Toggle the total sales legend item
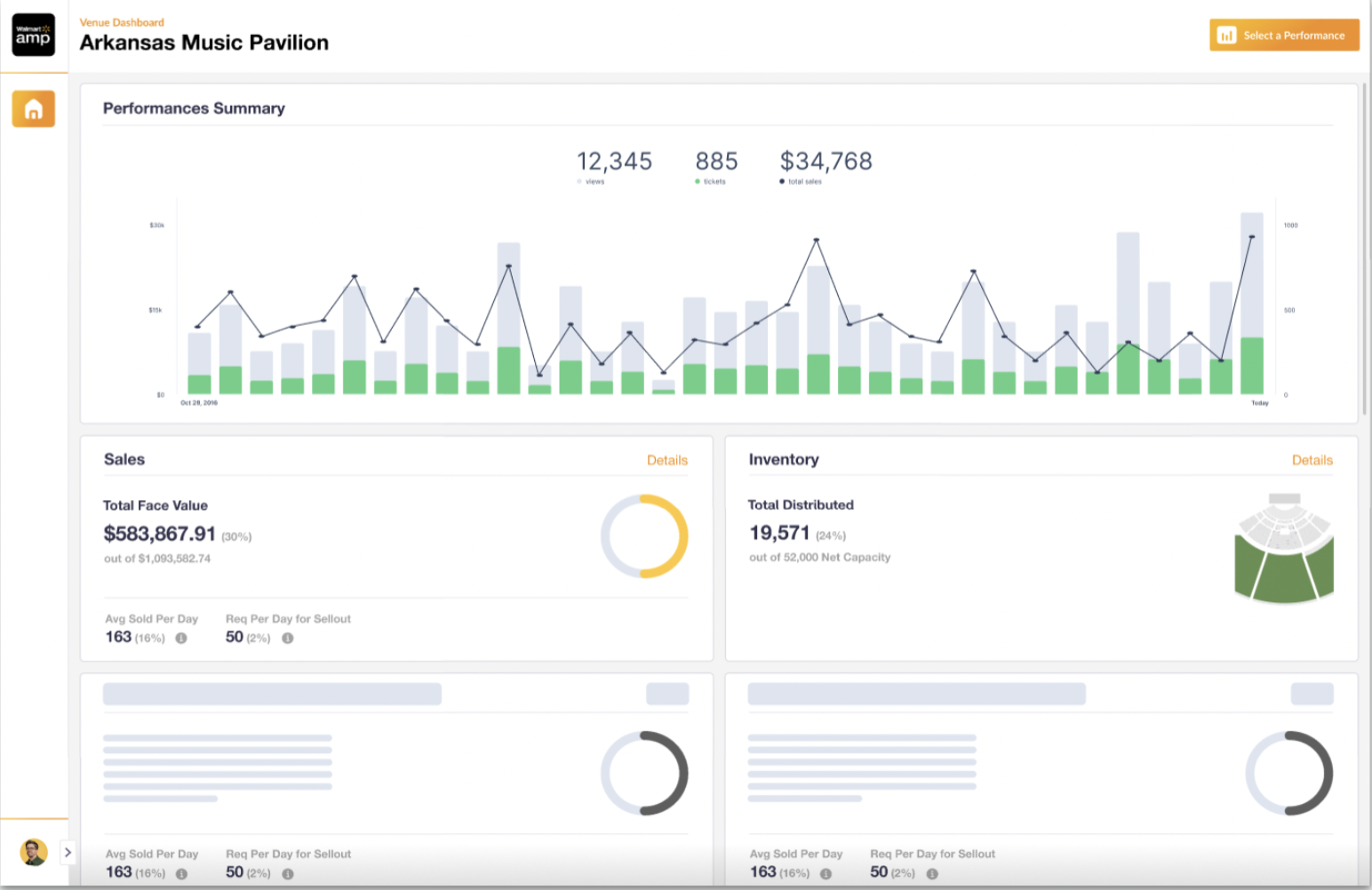Viewport: 1372px width, 890px height. (x=801, y=181)
